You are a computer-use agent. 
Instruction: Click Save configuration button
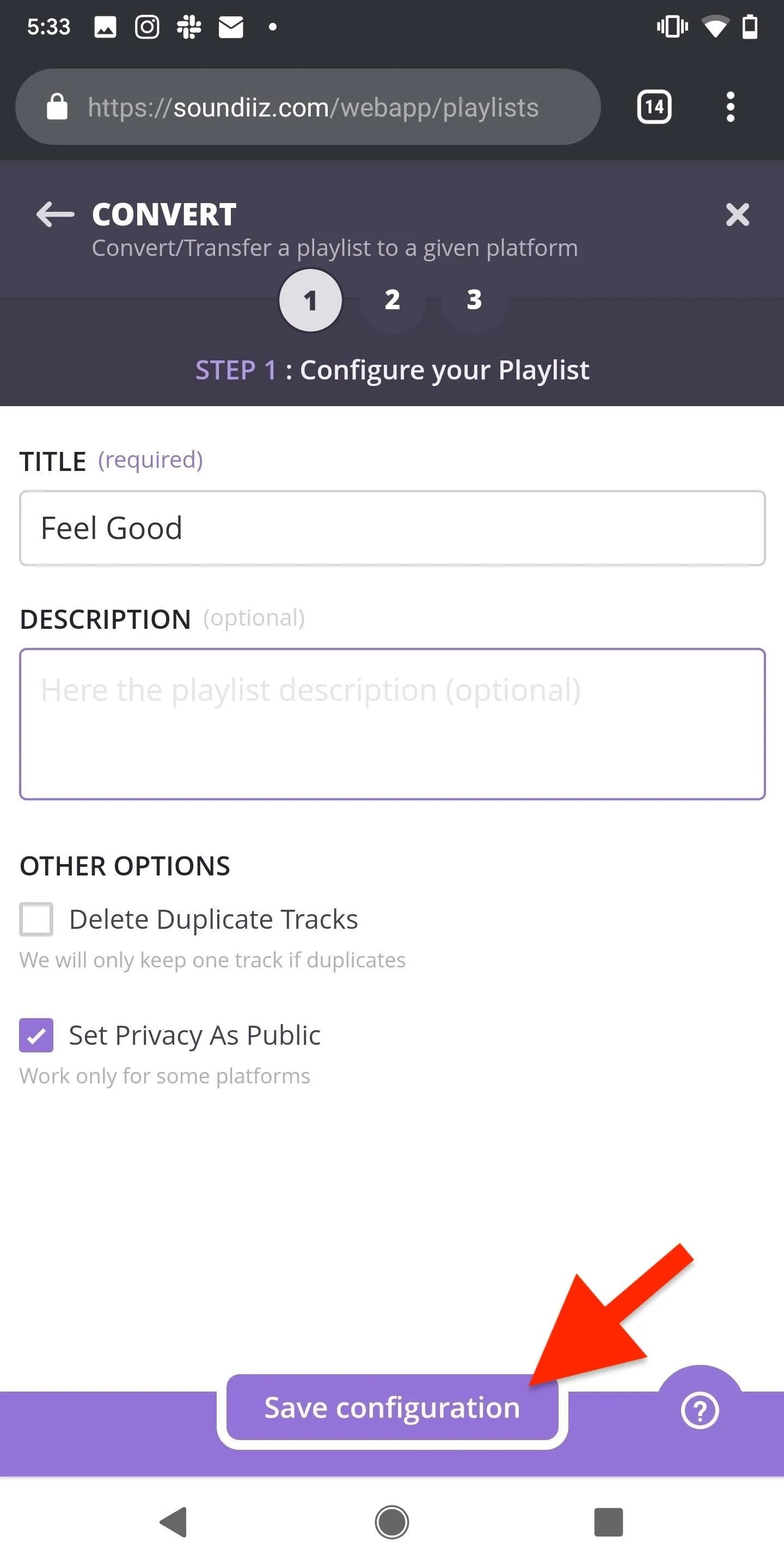click(392, 1407)
